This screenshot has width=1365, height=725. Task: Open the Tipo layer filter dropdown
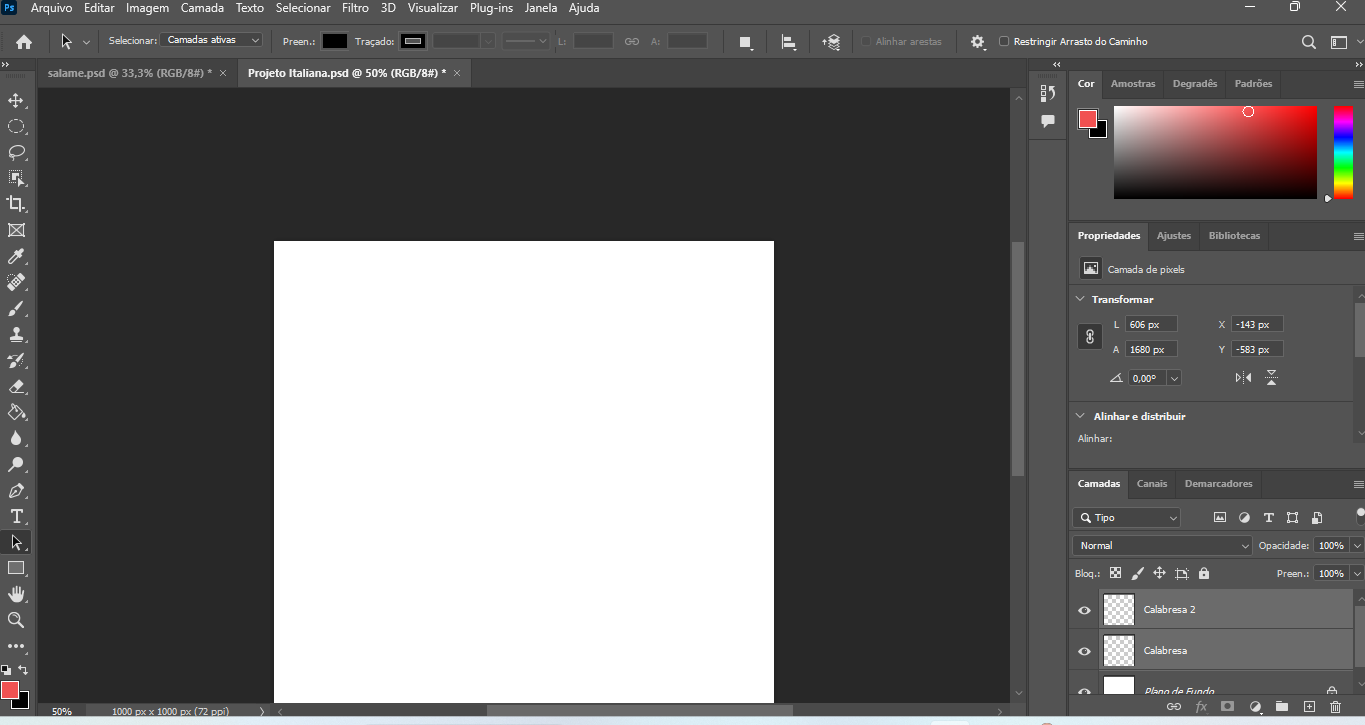[1126, 518]
